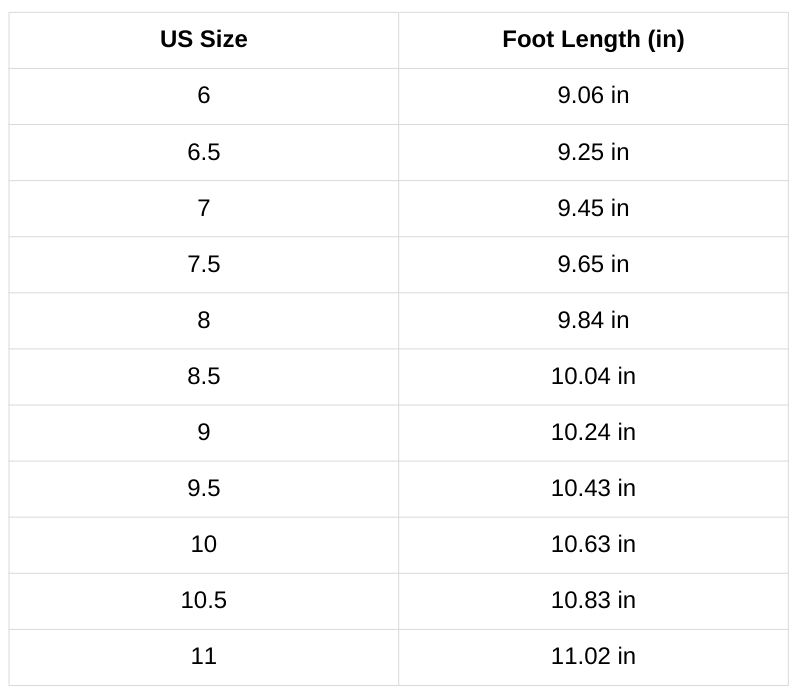Click the US Size column header
This screenshot has height=700, width=800.
coord(204,40)
